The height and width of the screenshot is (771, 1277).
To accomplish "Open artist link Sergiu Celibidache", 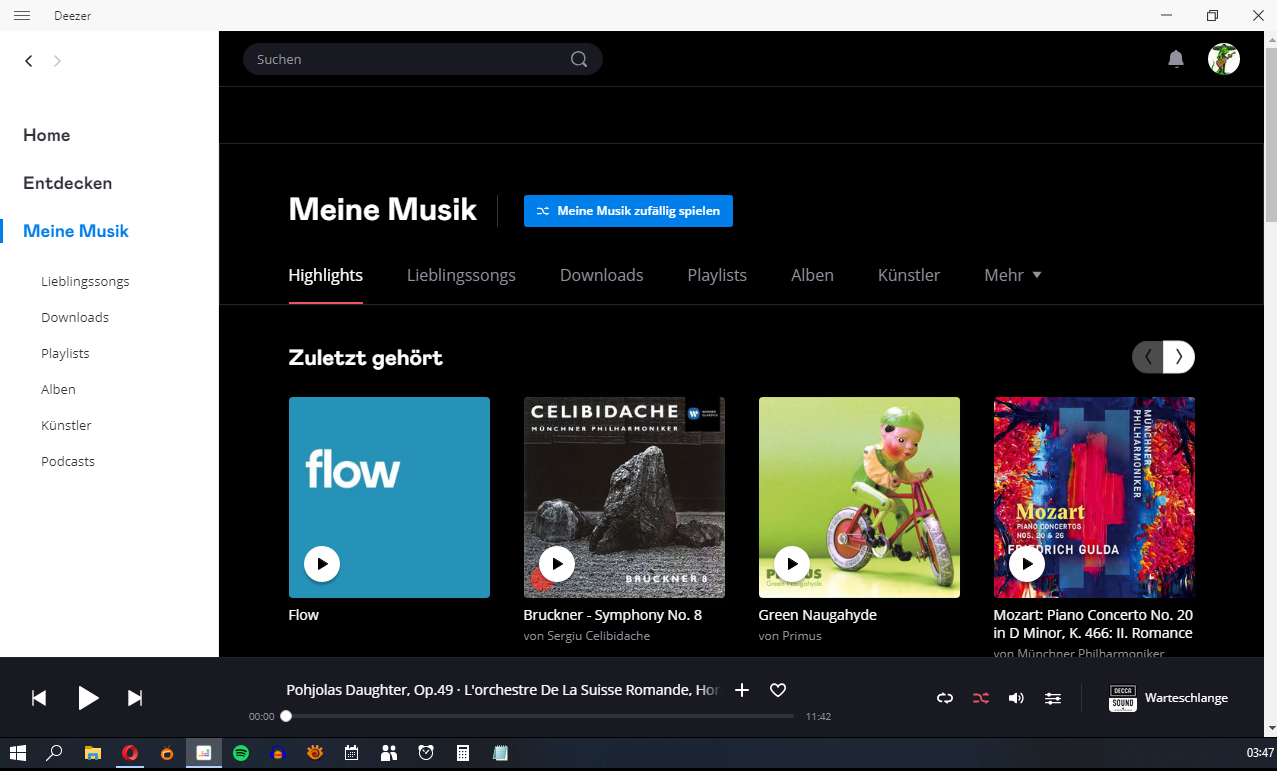I will click(x=597, y=636).
